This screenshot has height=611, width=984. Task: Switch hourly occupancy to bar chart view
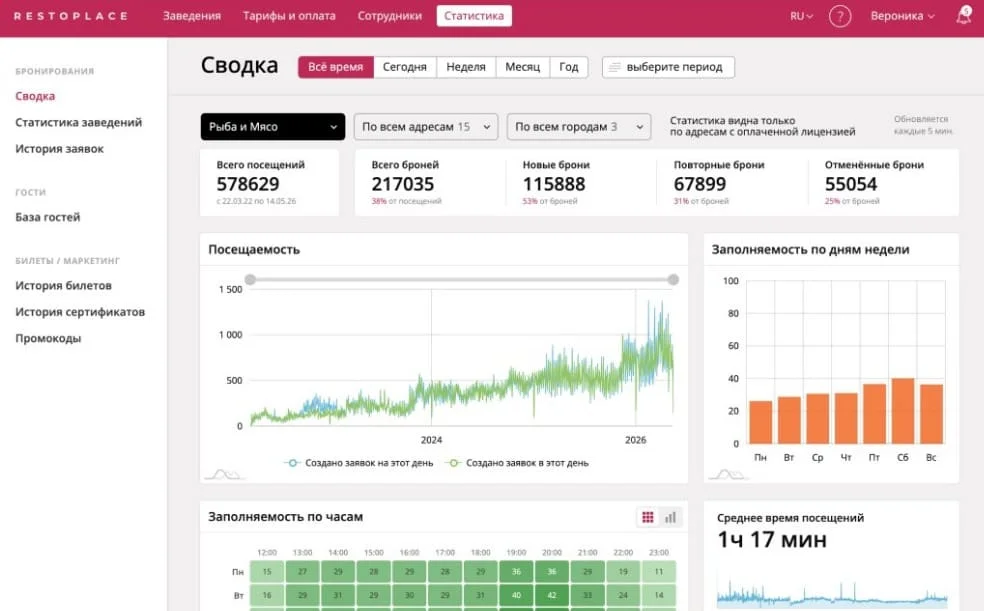click(x=670, y=517)
